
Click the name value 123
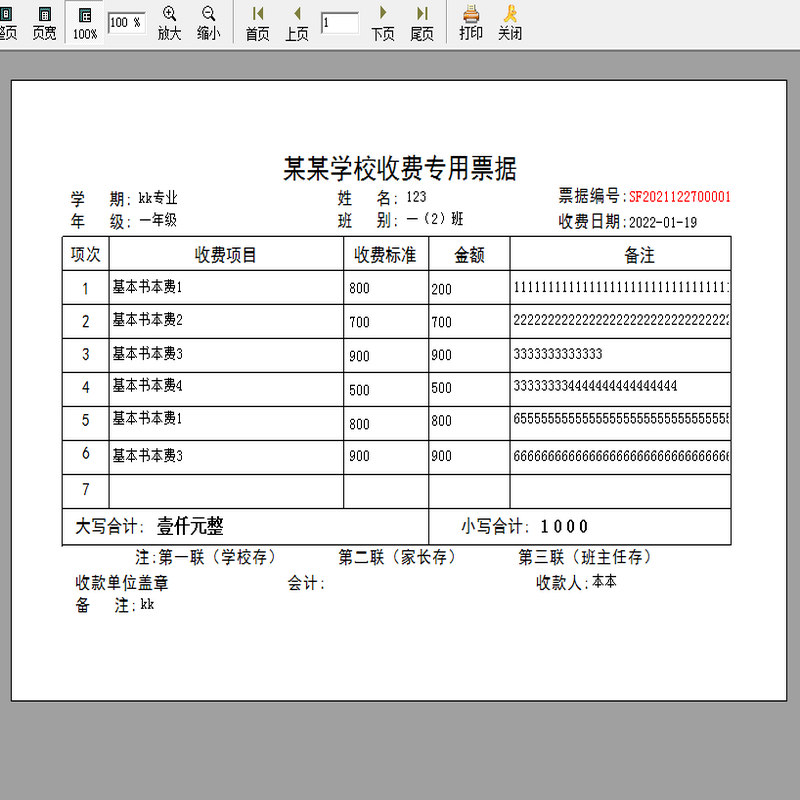pos(416,196)
